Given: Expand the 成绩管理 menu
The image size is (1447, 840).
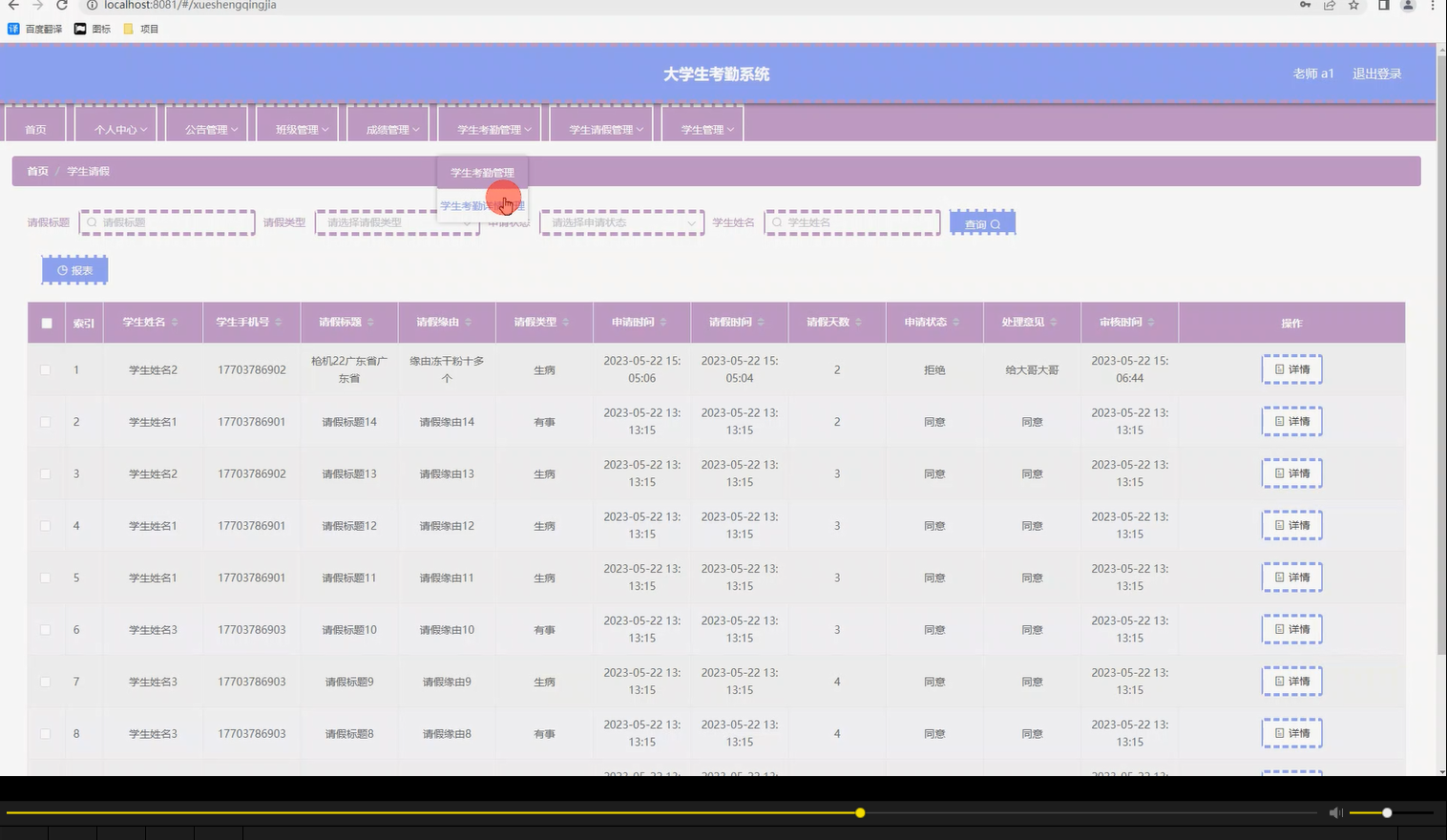Looking at the screenshot, I should [388, 125].
